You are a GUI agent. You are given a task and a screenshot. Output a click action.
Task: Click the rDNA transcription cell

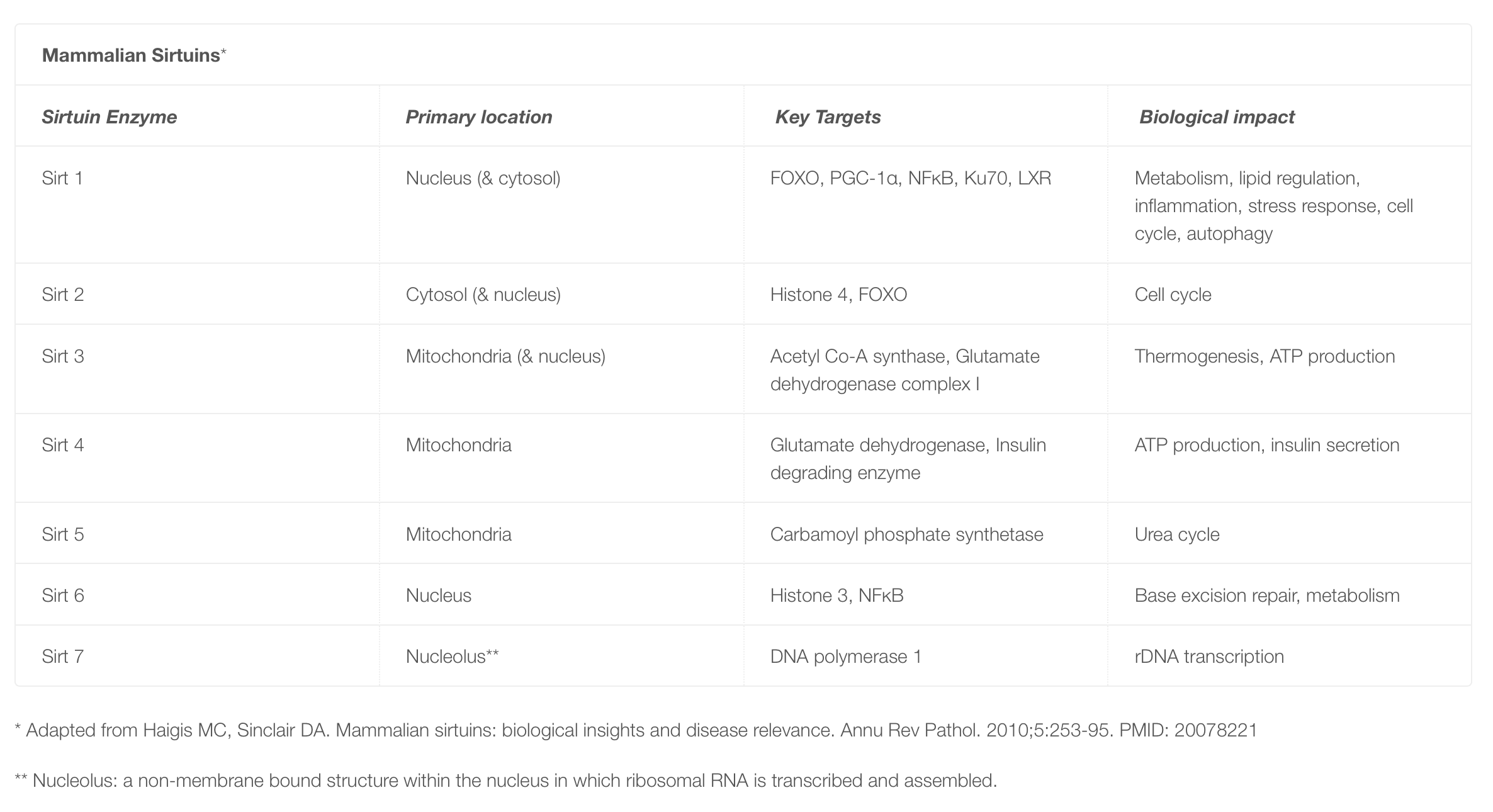(1209, 657)
